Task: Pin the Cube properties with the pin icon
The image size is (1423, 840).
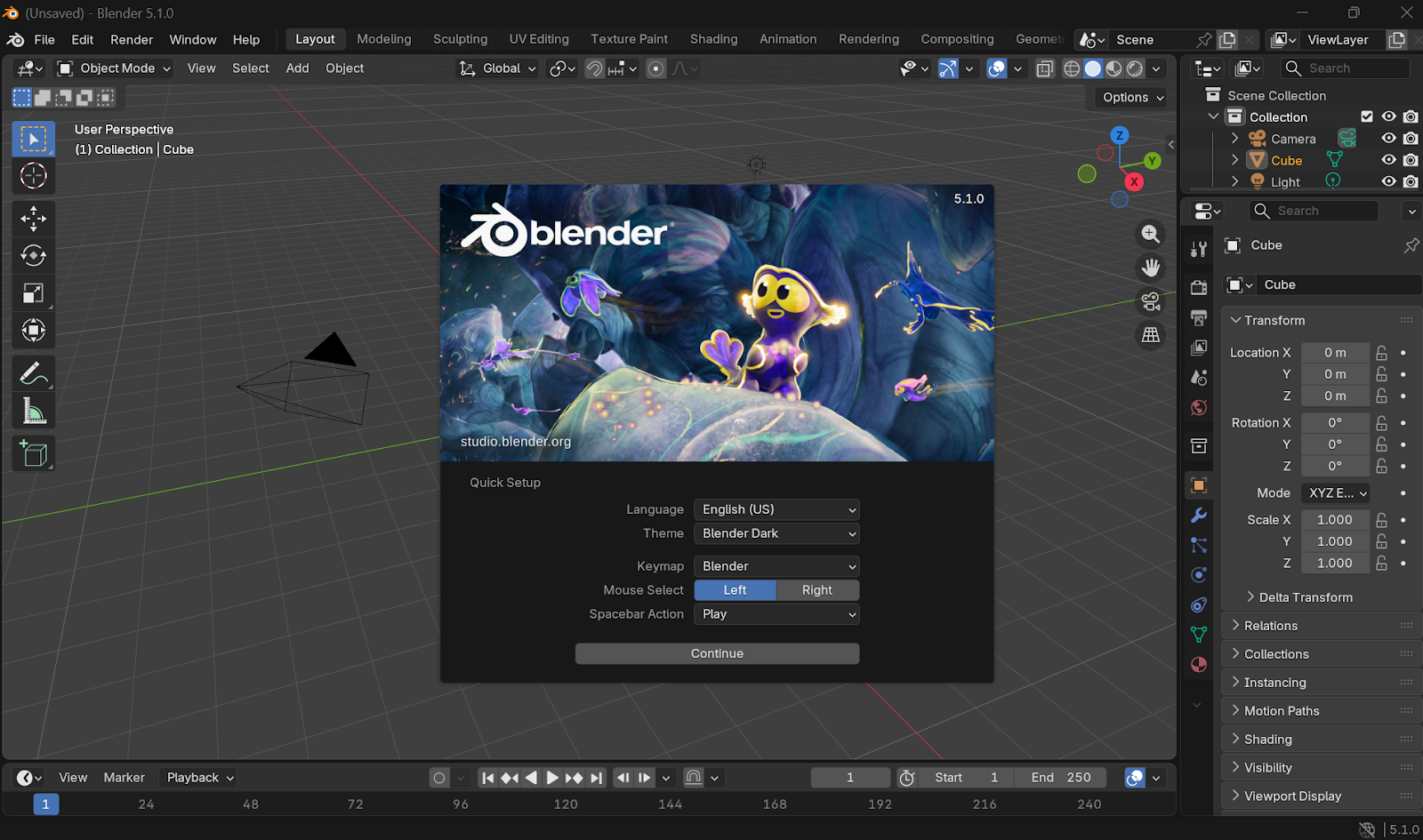Action: tap(1411, 245)
